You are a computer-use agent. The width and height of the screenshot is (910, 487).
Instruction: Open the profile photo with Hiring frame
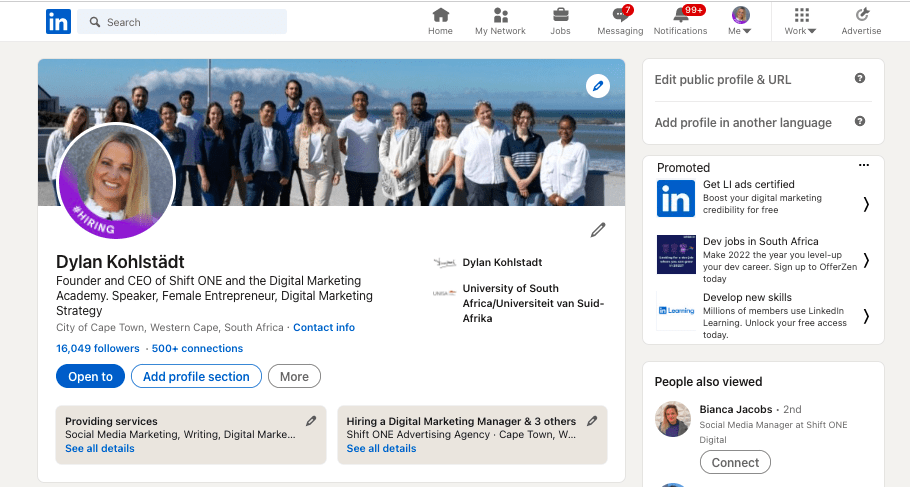click(117, 181)
